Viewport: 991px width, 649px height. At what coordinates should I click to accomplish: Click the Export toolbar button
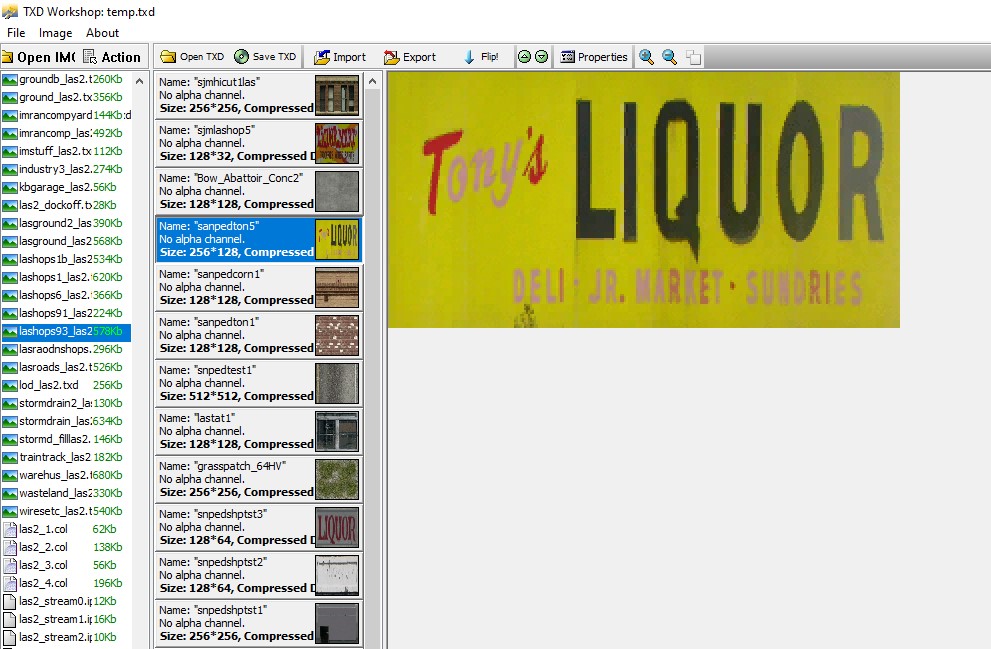tap(410, 57)
